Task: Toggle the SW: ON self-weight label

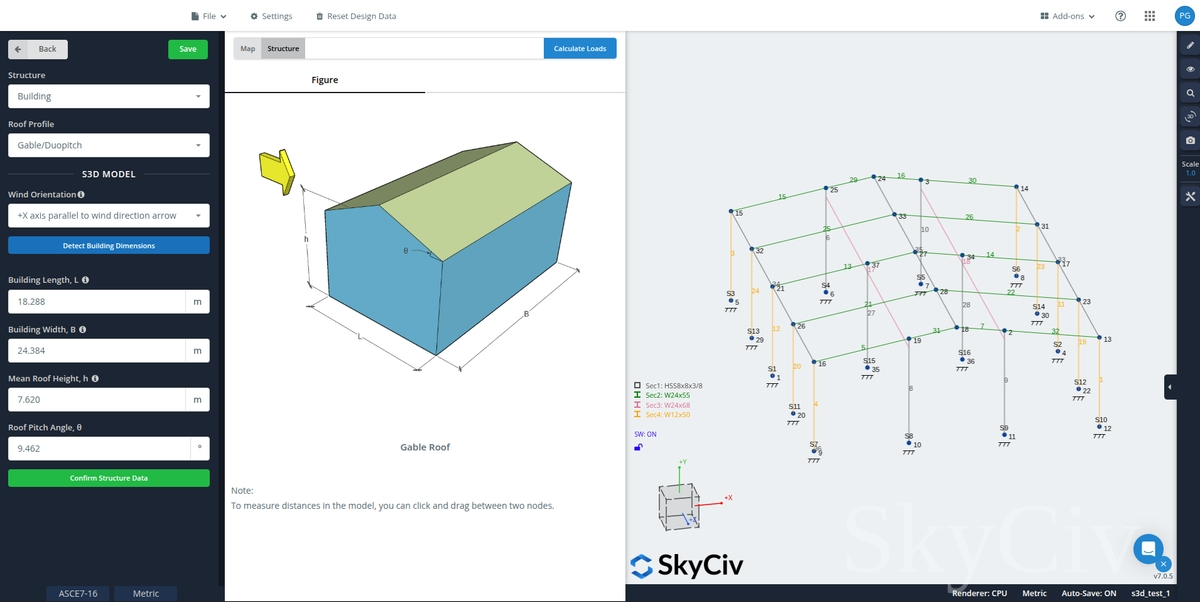Action: (645, 434)
